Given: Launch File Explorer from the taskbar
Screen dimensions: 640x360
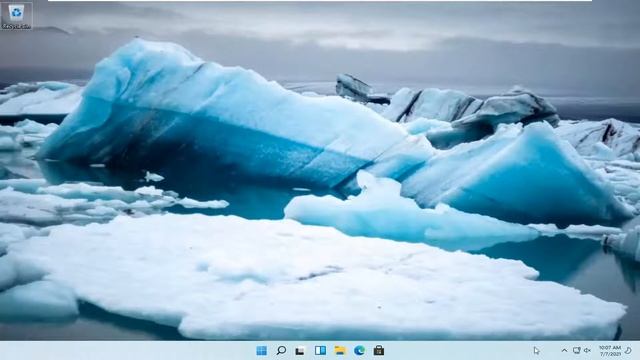Looking at the screenshot, I should (340, 351).
